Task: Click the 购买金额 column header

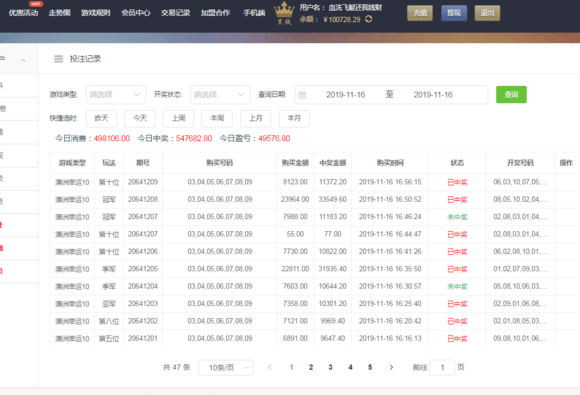Action: (x=295, y=163)
